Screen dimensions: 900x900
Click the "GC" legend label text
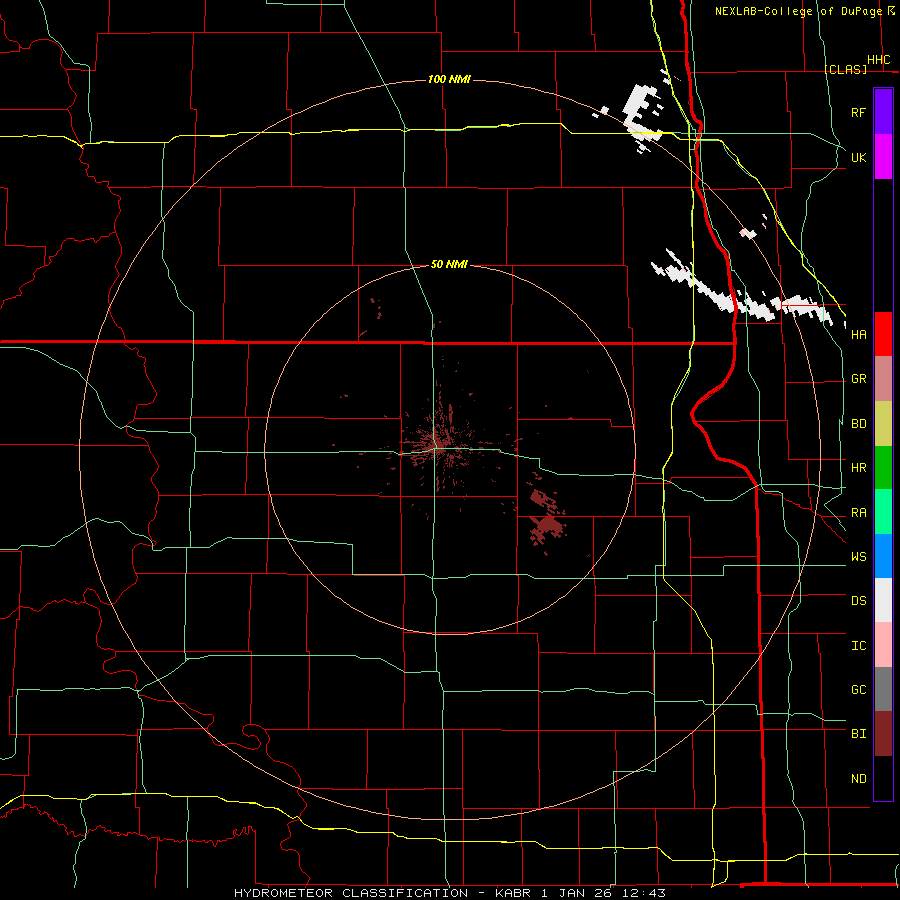pos(858,690)
